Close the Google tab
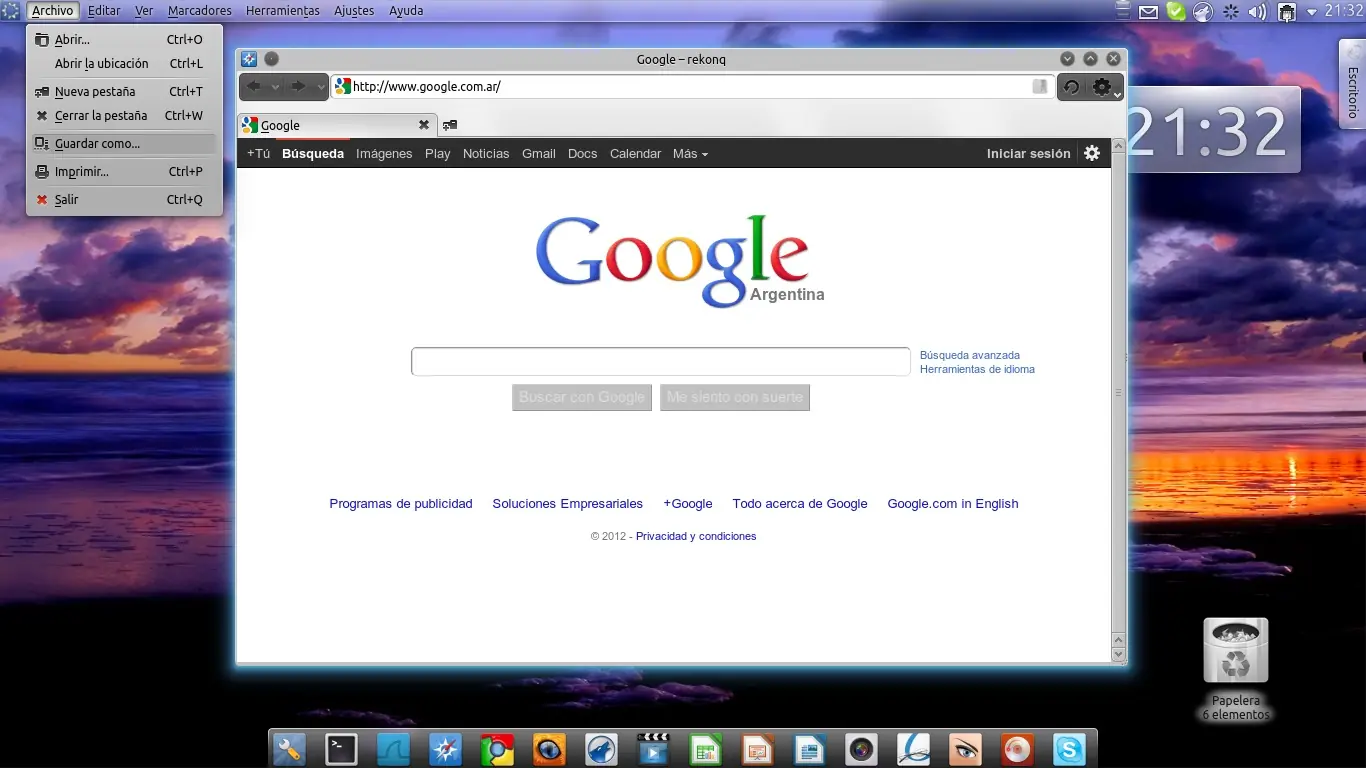 click(424, 125)
